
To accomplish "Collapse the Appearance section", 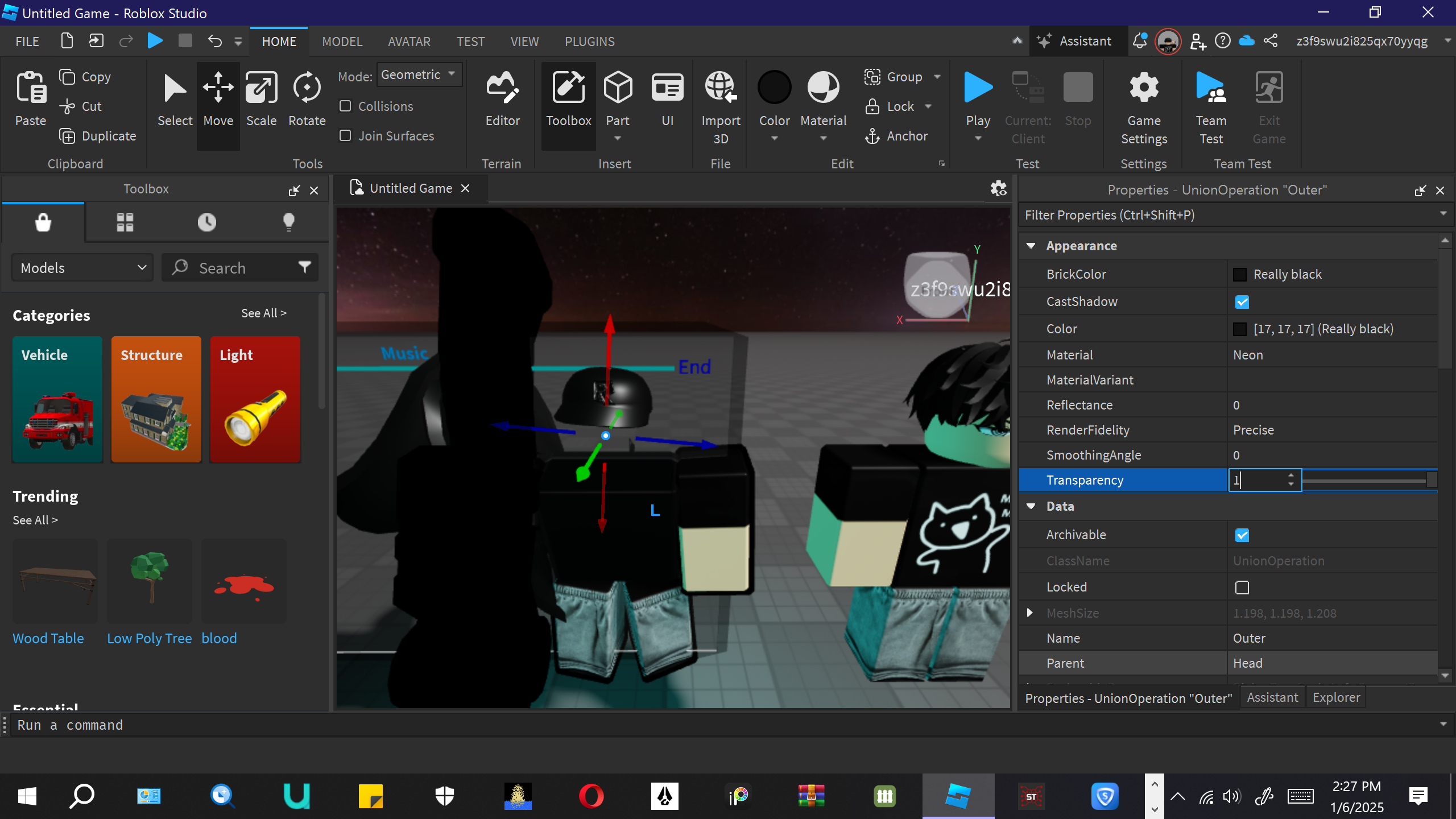I will pos(1031,246).
